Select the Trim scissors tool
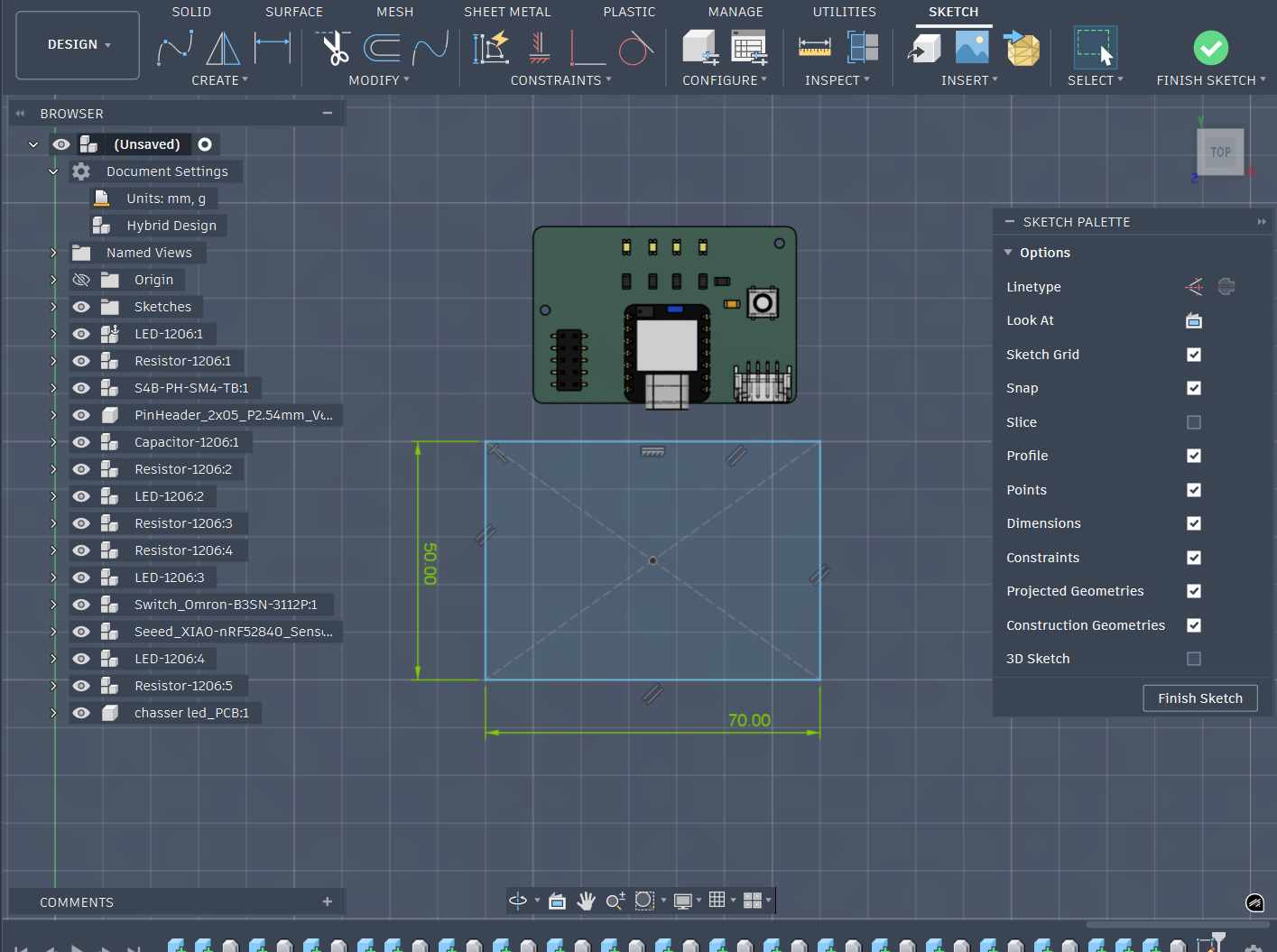 pyautogui.click(x=335, y=48)
